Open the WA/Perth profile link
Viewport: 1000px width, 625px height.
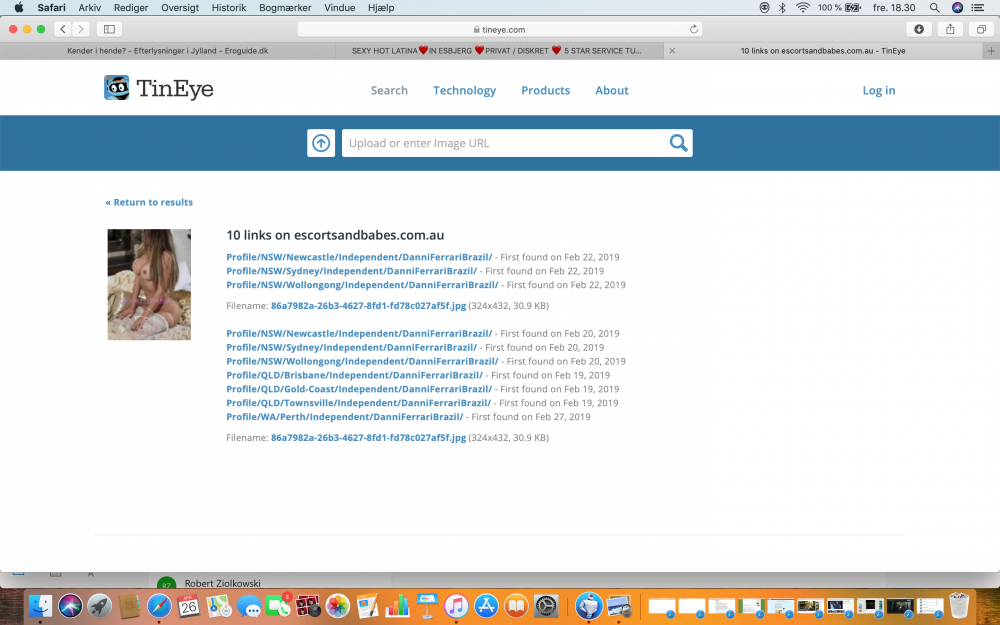pos(344,417)
